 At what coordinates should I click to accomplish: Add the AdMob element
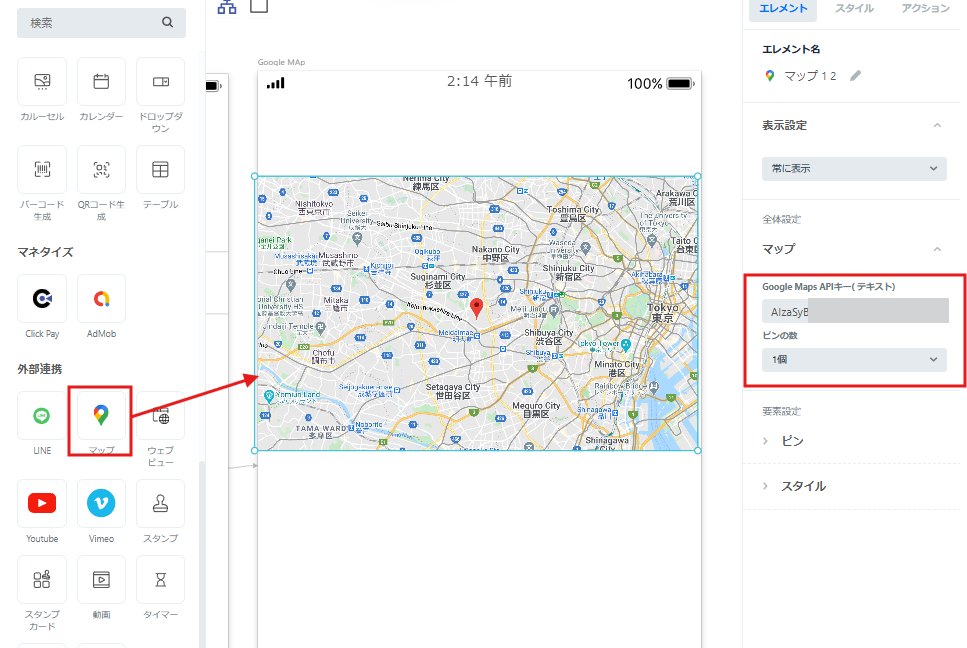click(101, 299)
